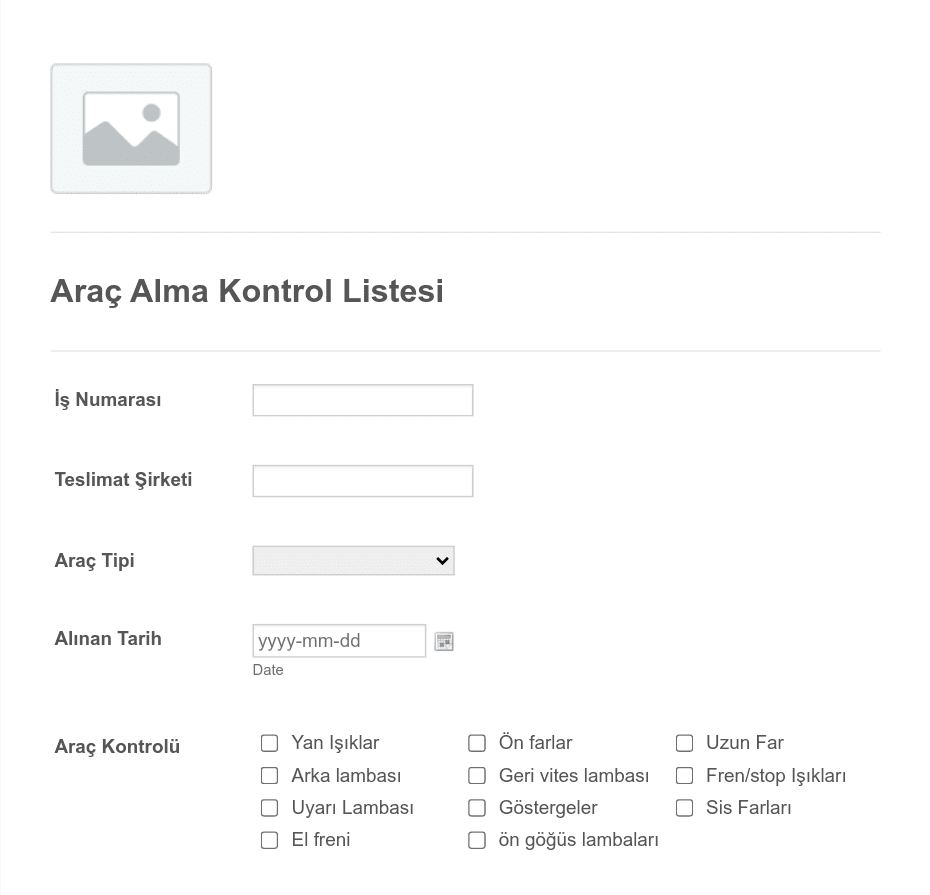This screenshot has width=930, height=895.
Task: Check the Yan Işıklar checkbox
Action: click(269, 743)
